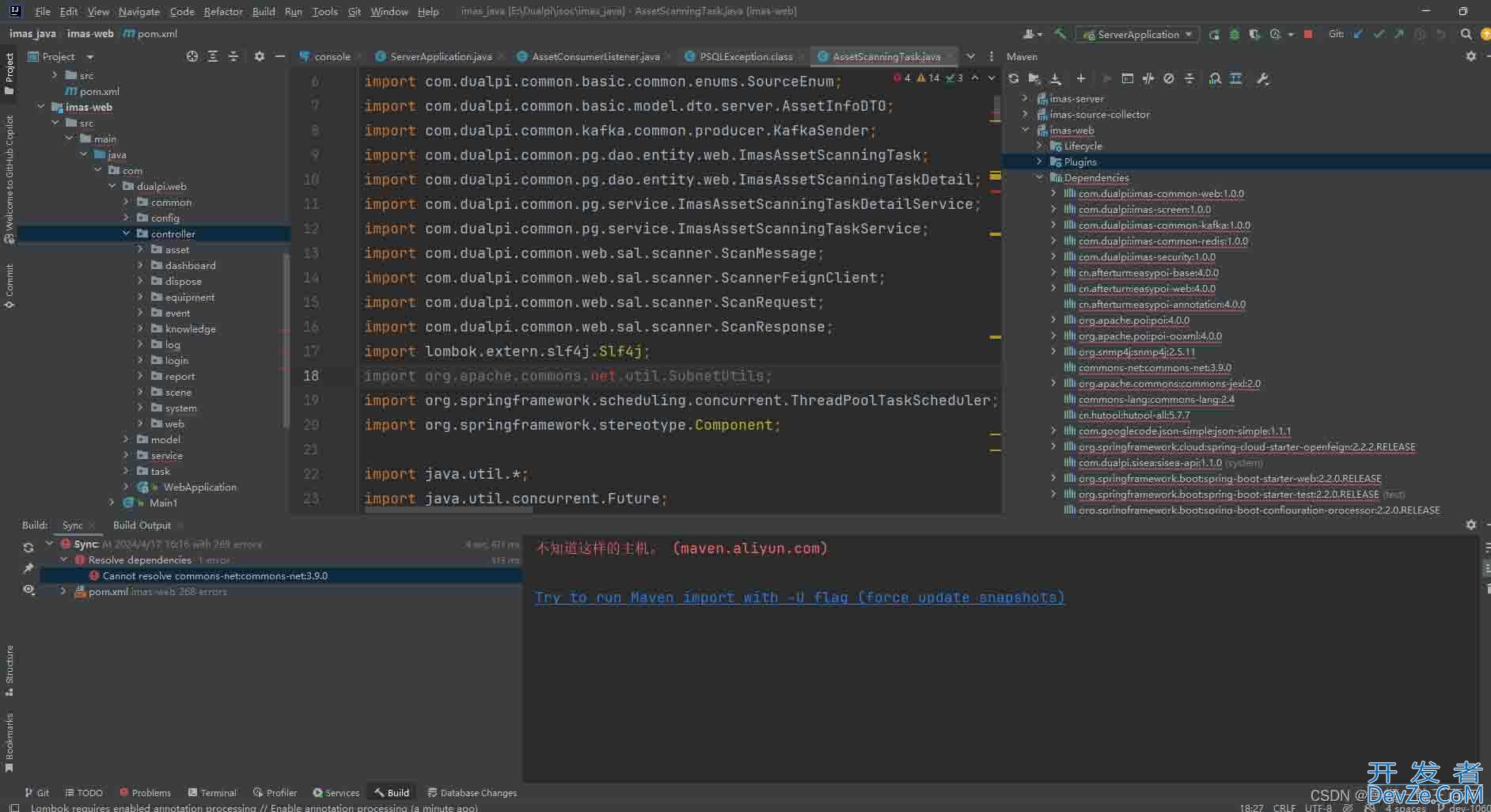Expand Lifecycle node in Maven
Viewport: 1491px width, 812px height.
click(x=1040, y=146)
